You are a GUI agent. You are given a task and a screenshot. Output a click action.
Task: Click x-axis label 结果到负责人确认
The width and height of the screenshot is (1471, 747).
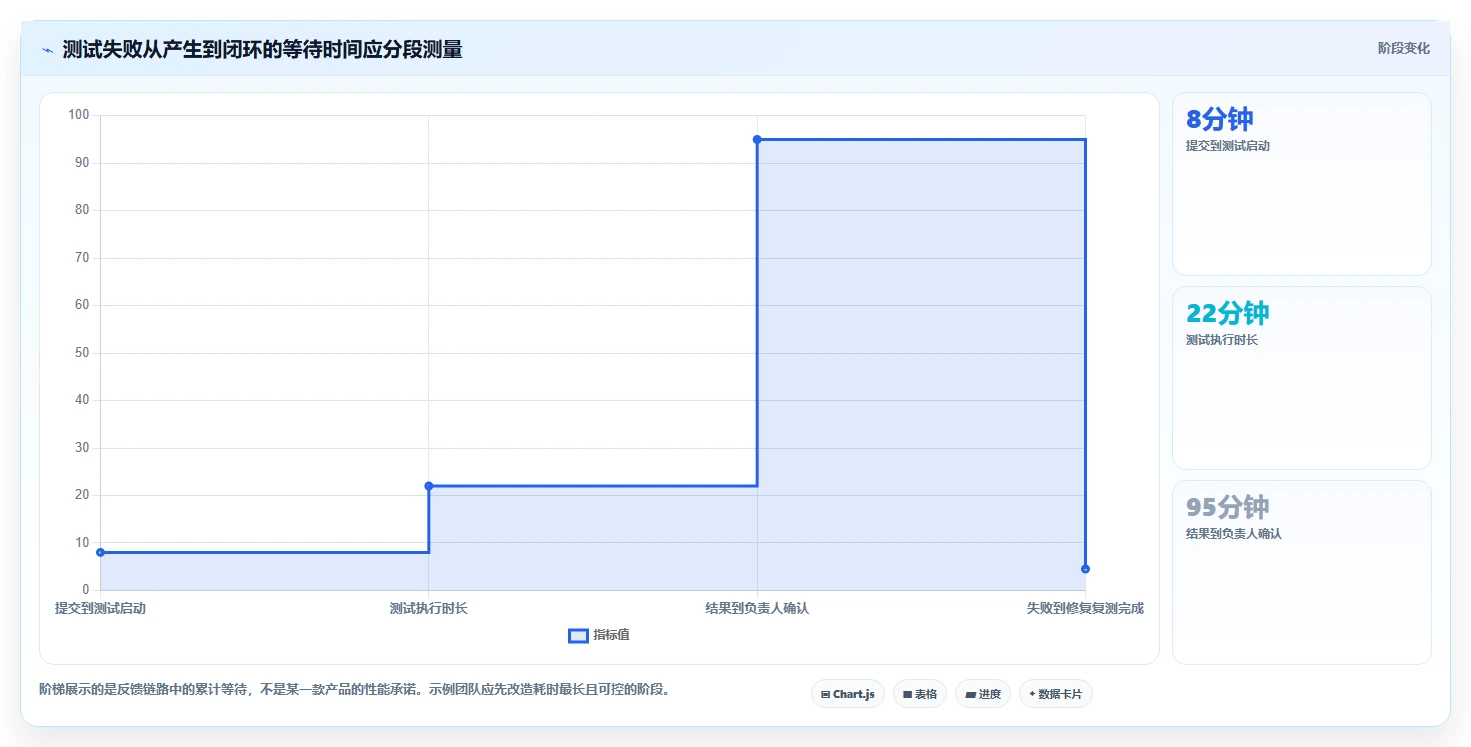coord(757,608)
